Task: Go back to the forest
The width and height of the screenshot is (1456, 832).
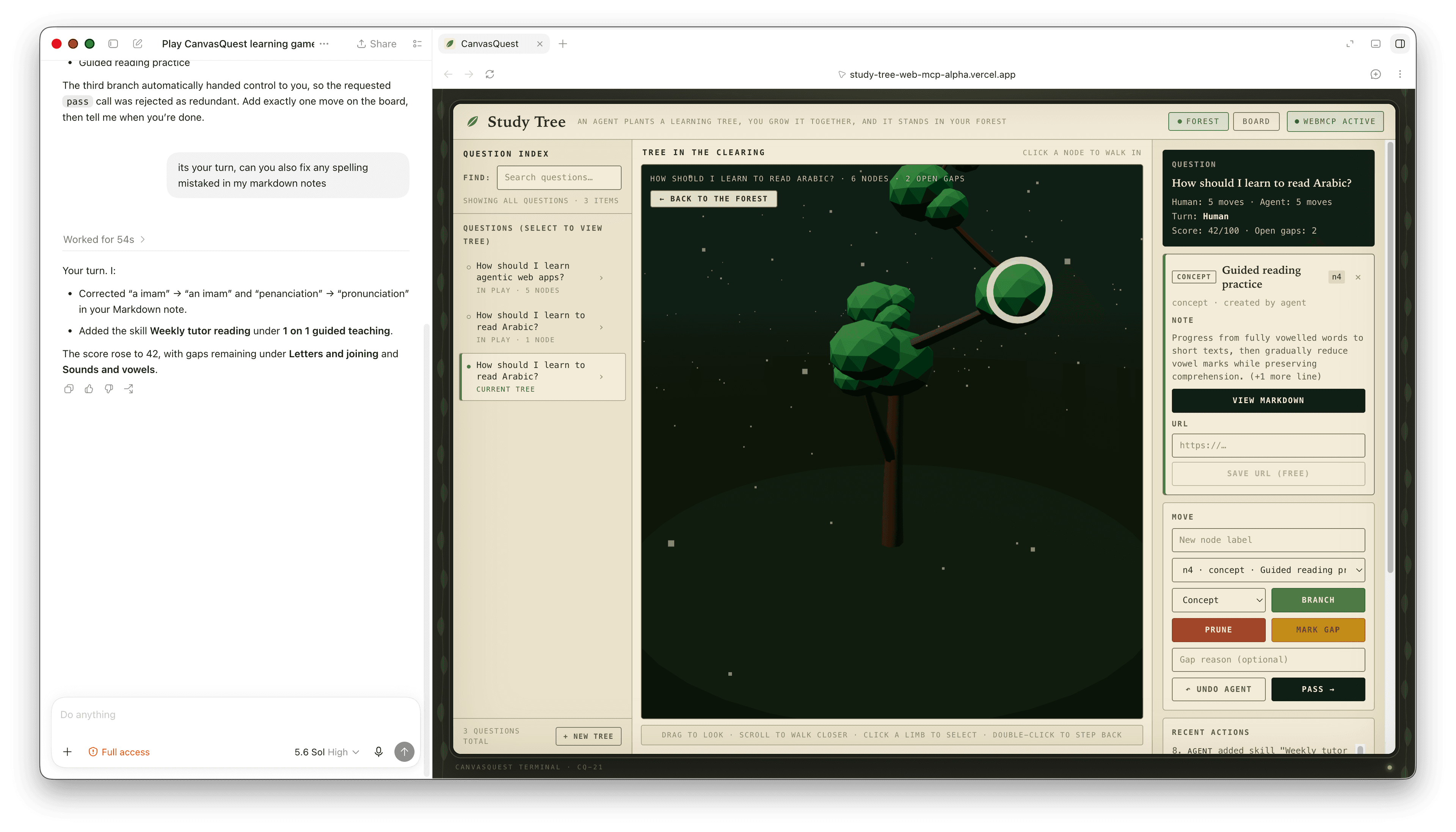Action: tap(713, 198)
